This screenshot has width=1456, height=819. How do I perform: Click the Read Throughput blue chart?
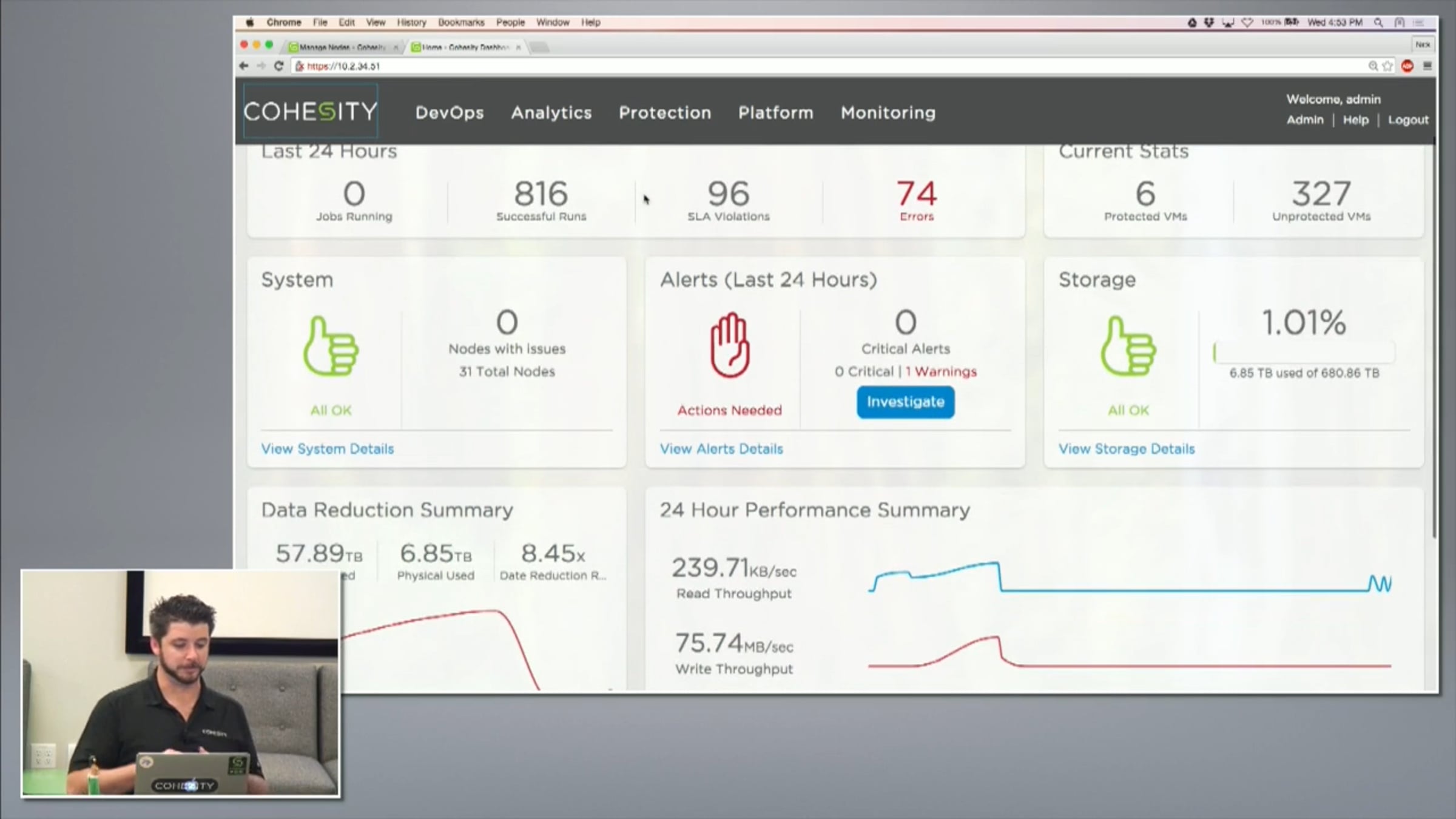(x=1130, y=578)
